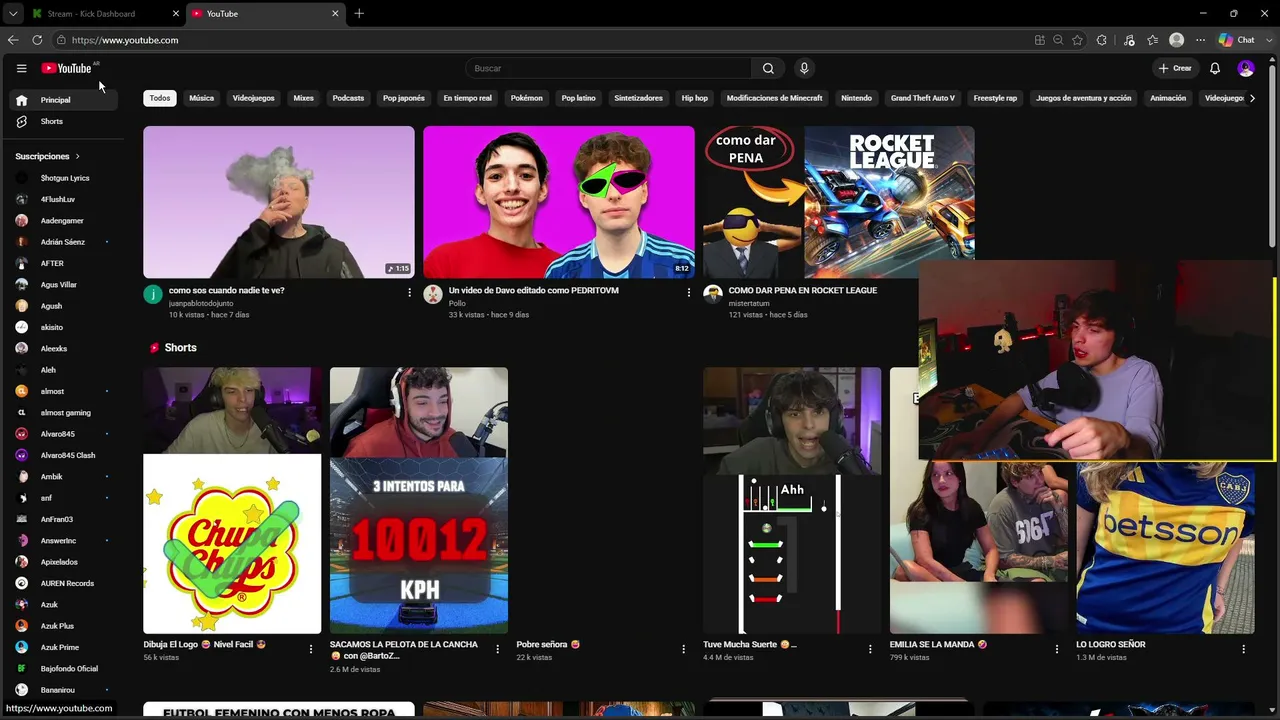This screenshot has width=1280, height=720.
Task: Click the zoom out magnifier in address bar
Action: click(x=1058, y=40)
